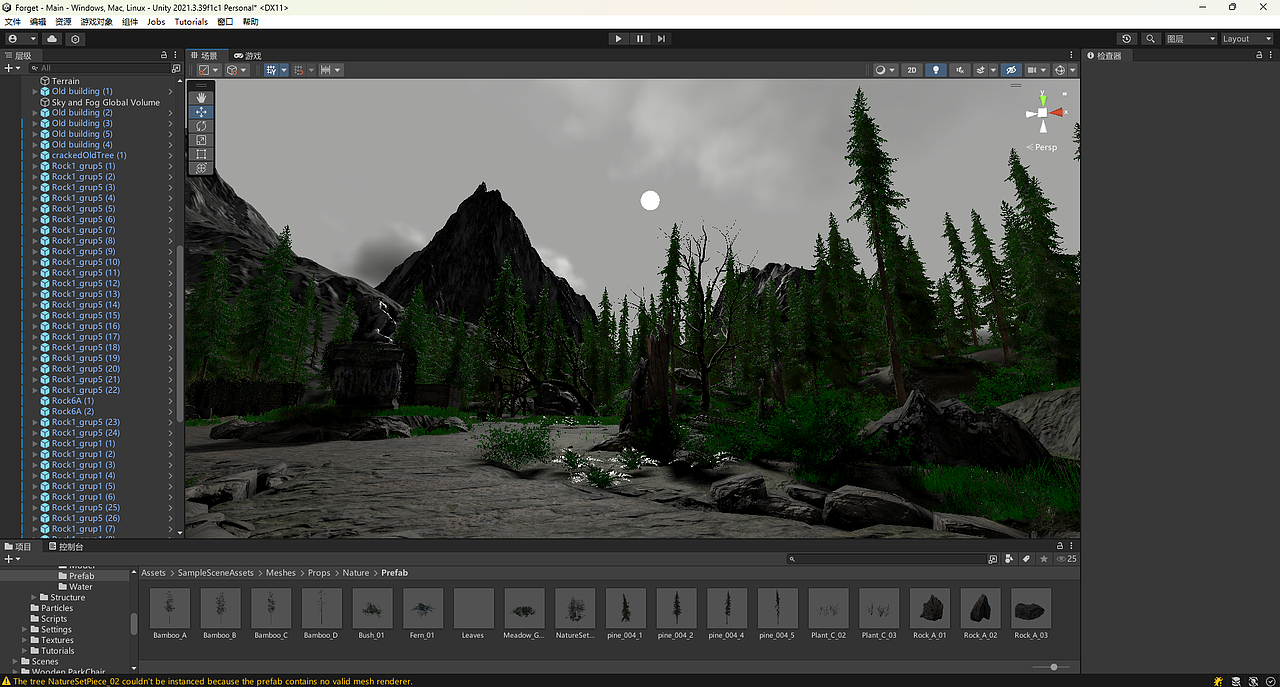The image size is (1280, 687).
Task: Open the account dropdown
Action: coord(20,39)
